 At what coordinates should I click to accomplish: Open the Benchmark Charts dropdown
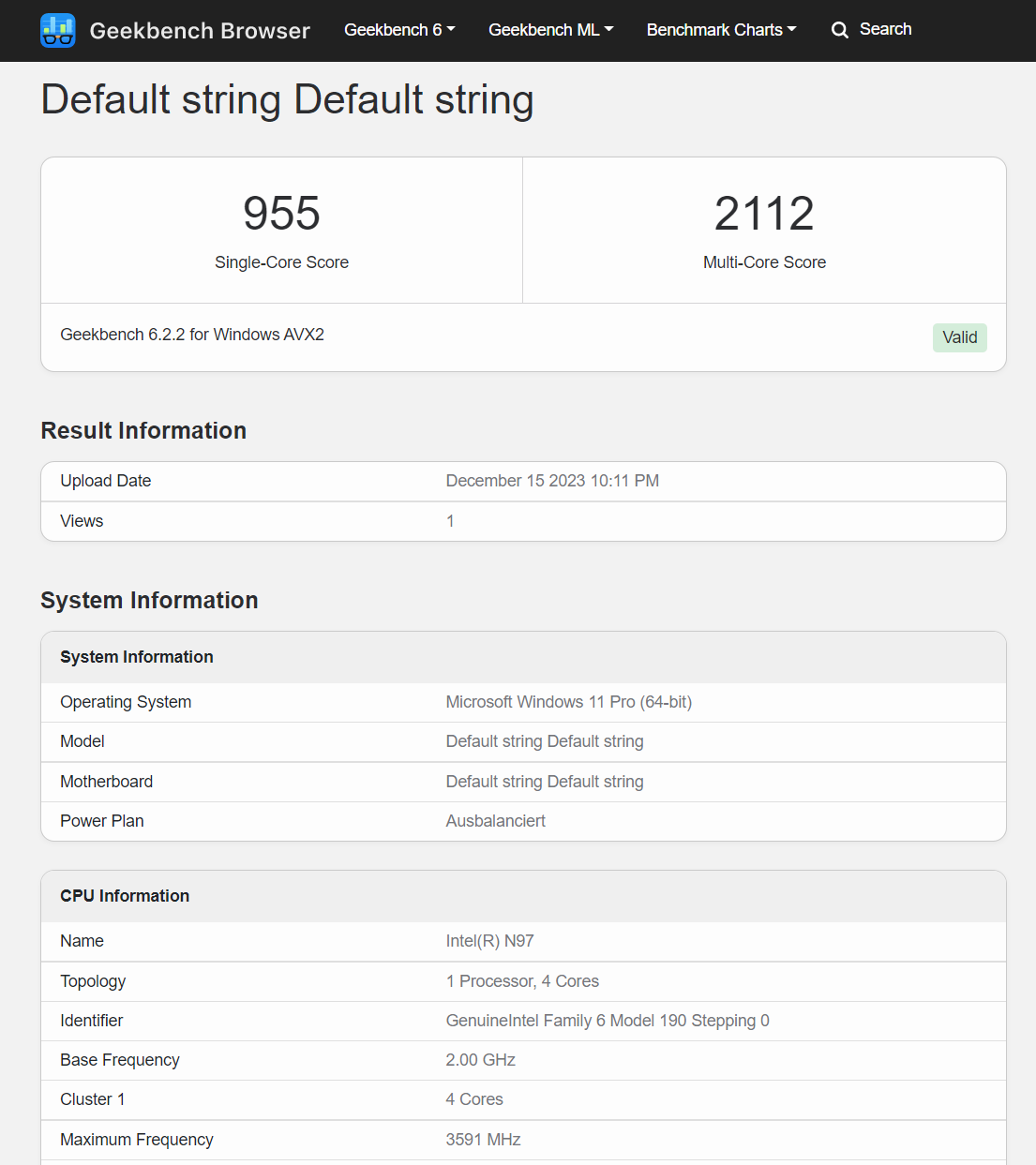(x=721, y=30)
